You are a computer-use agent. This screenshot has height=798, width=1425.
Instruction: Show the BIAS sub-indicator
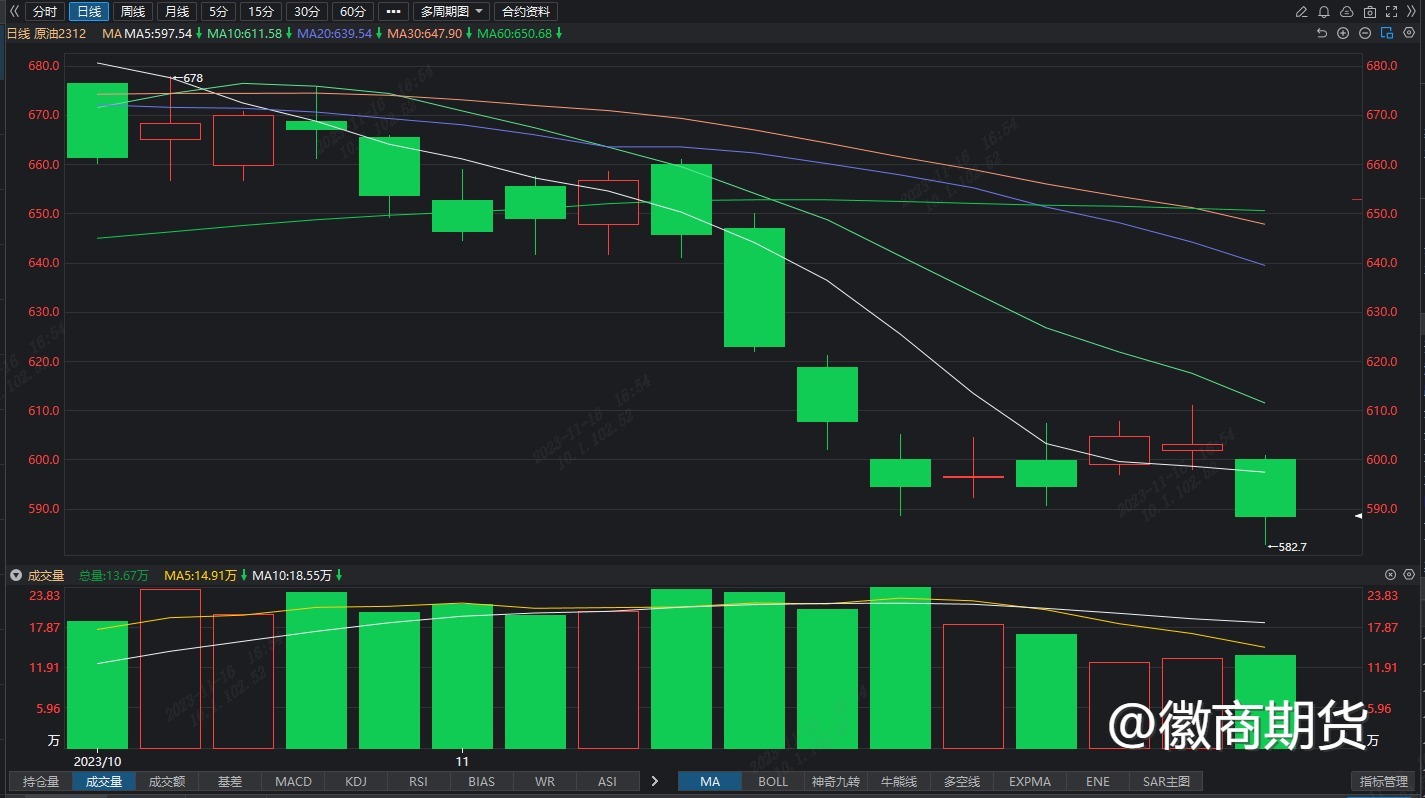point(481,781)
